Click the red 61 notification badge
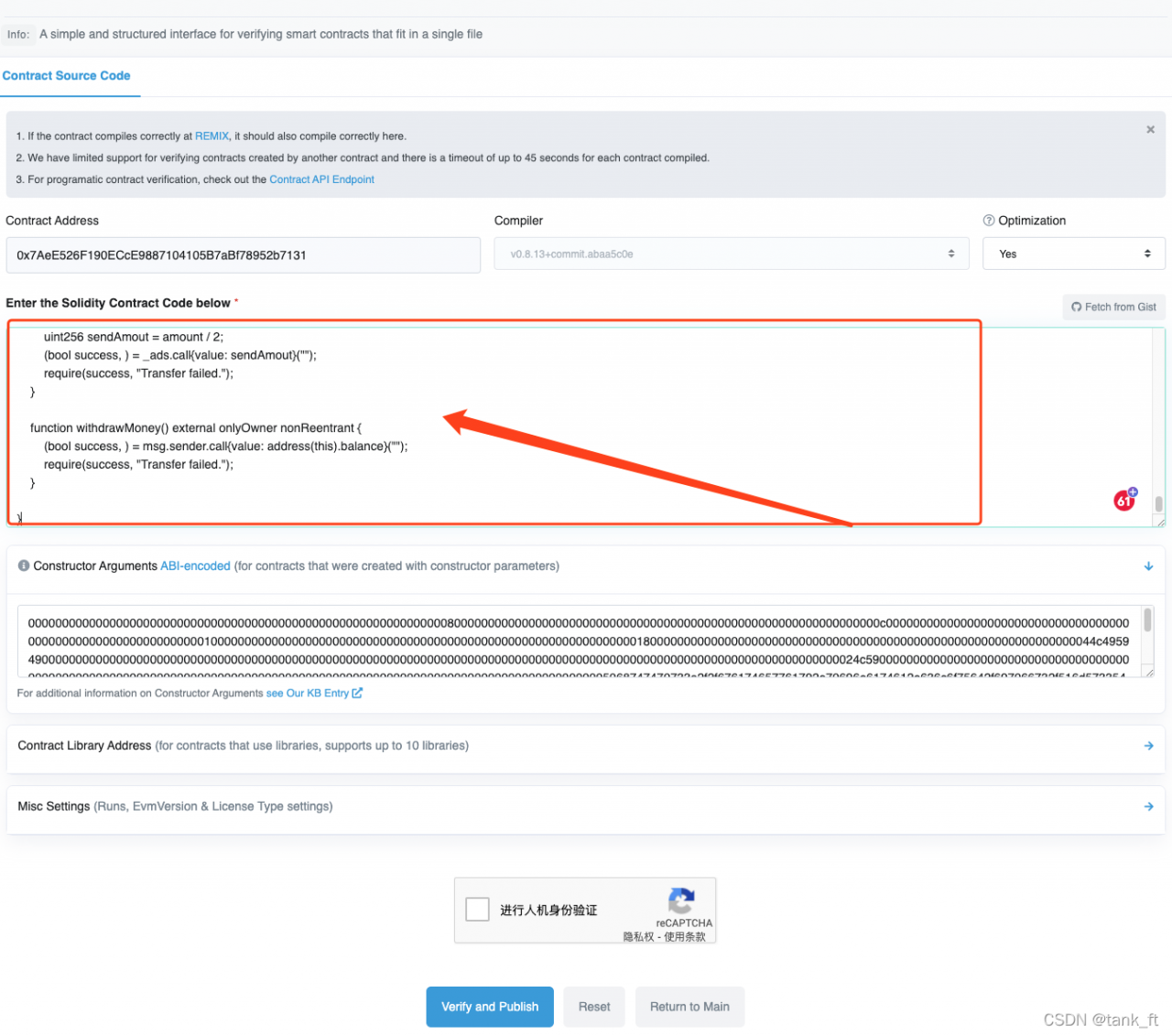The width and height of the screenshot is (1172, 1036). 1124,500
